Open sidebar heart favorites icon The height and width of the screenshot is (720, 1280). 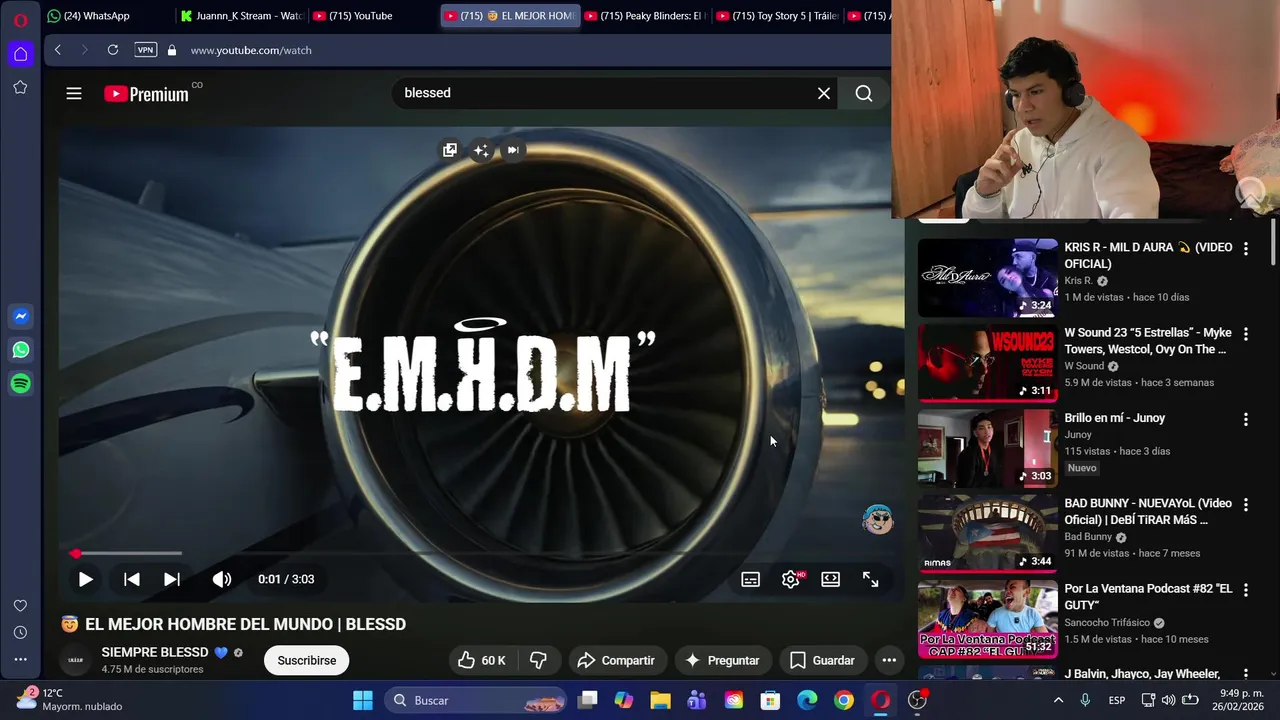pos(20,606)
